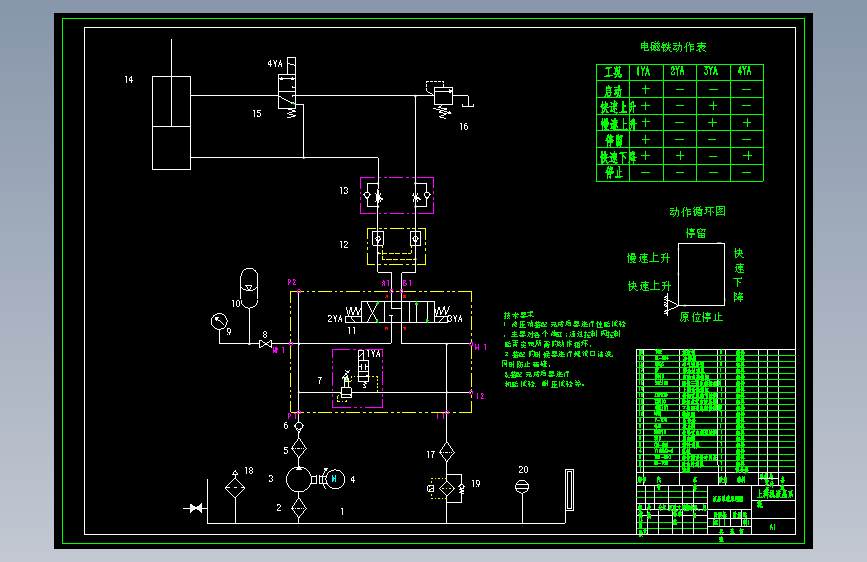Click 慢速上升 label beside cycle diagram
The width and height of the screenshot is (867, 562).
tap(648, 258)
